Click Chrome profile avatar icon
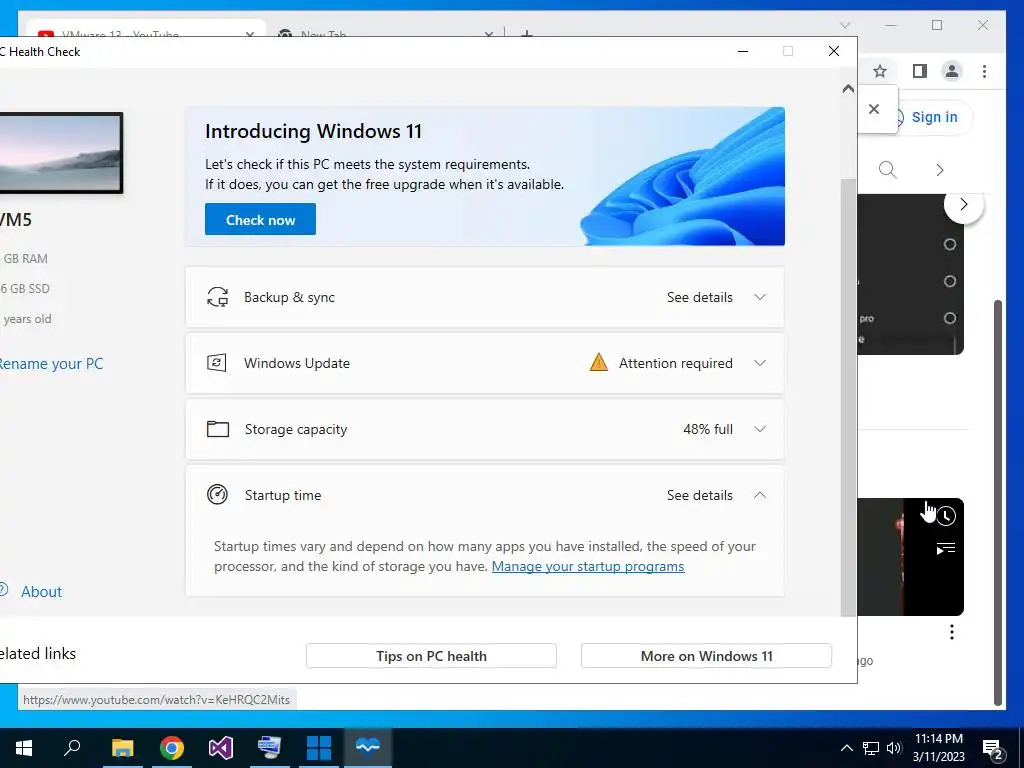Viewport: 1024px width, 768px height. pos(952,71)
